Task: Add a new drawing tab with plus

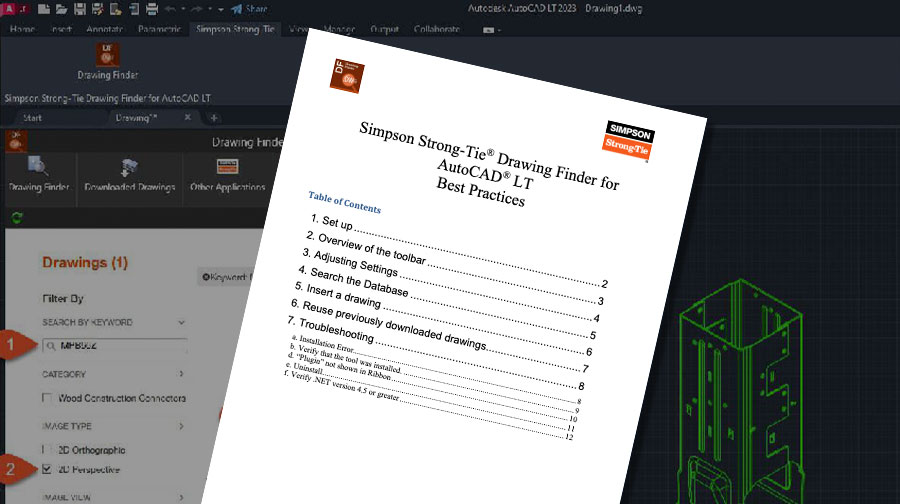Action: 214,118
